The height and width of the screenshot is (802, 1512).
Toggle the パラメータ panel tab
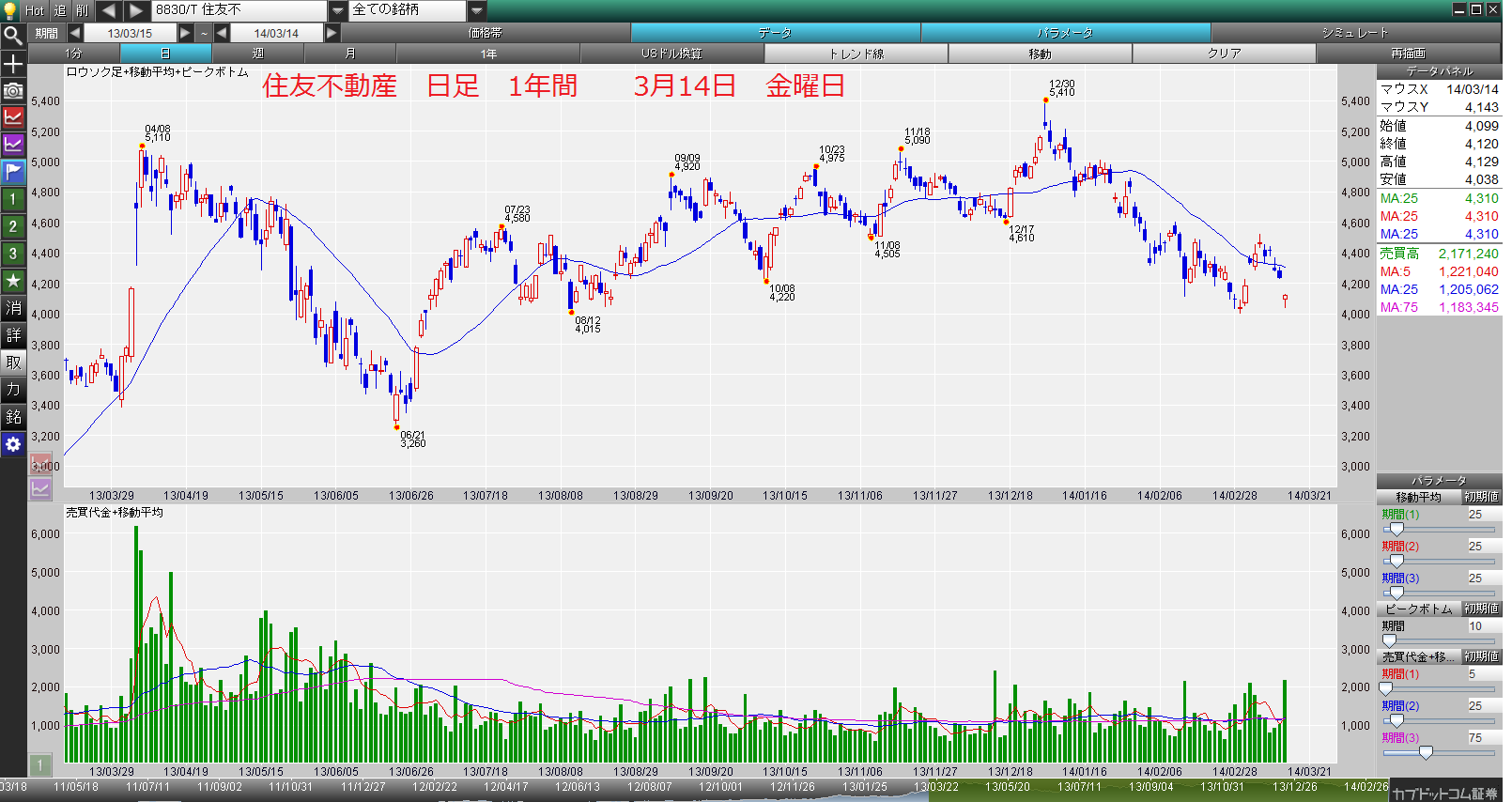(1066, 33)
